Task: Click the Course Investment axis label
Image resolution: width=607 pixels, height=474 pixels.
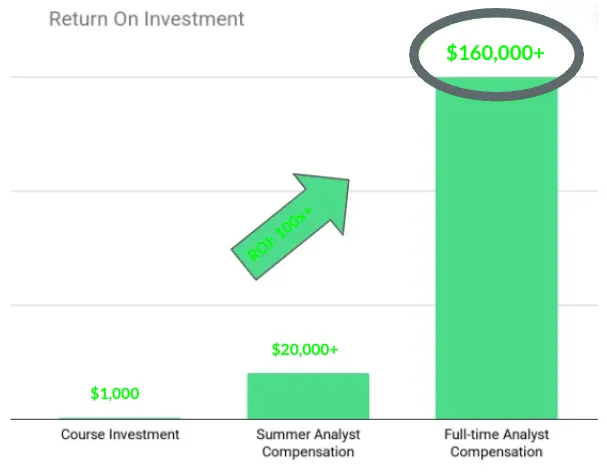Action: [120, 434]
